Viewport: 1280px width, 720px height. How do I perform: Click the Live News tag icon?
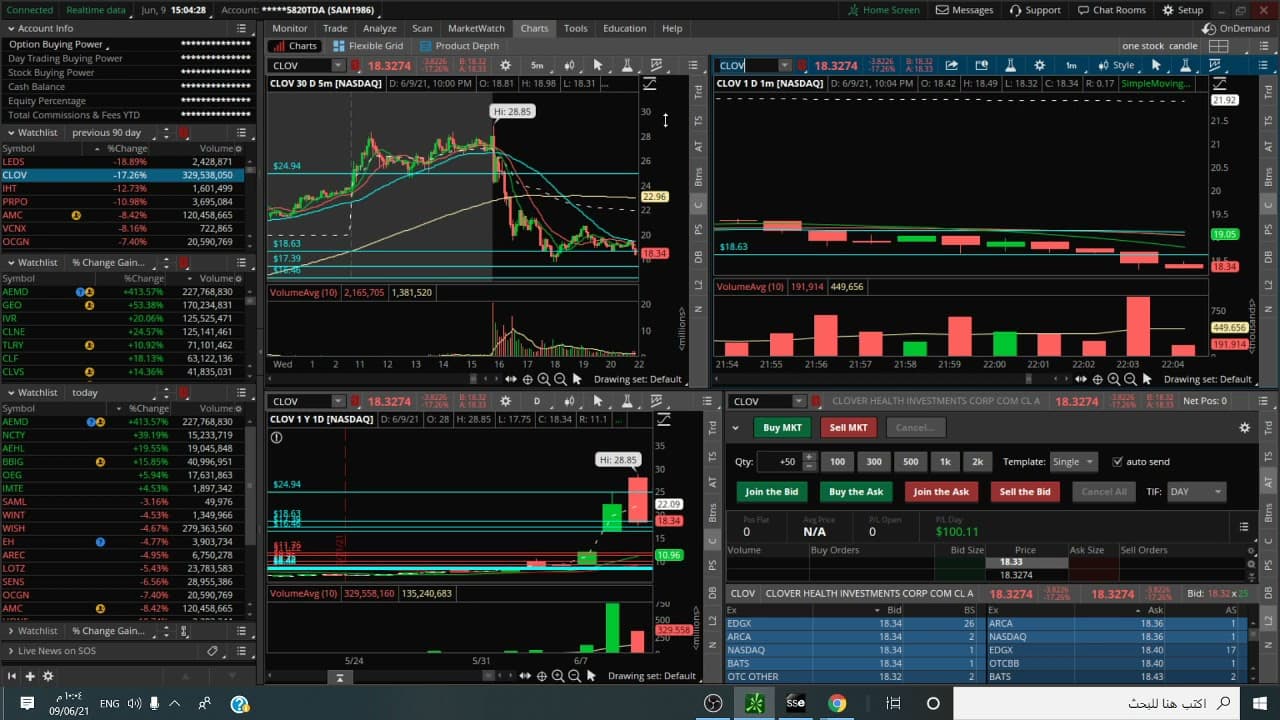coord(212,651)
